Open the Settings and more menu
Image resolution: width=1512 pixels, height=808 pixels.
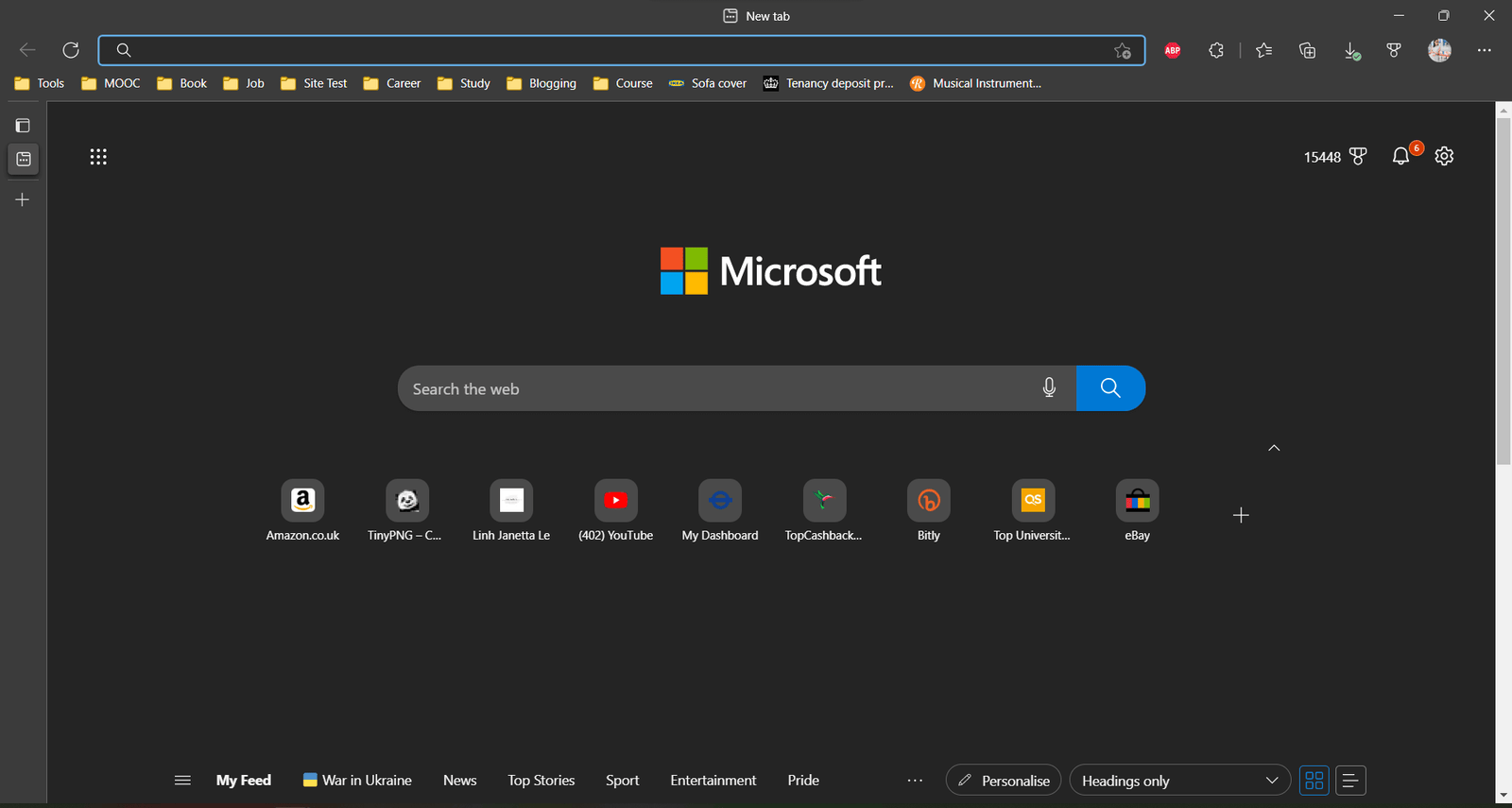point(1484,51)
